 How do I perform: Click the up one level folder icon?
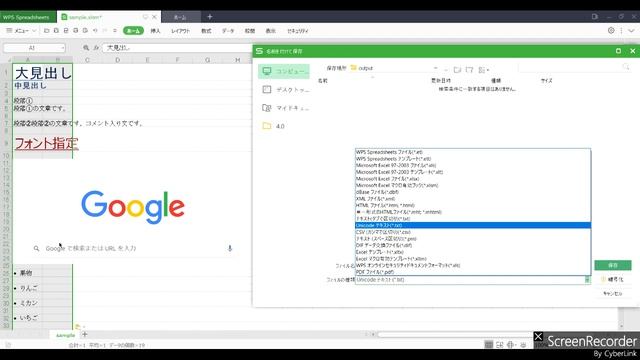(458, 70)
